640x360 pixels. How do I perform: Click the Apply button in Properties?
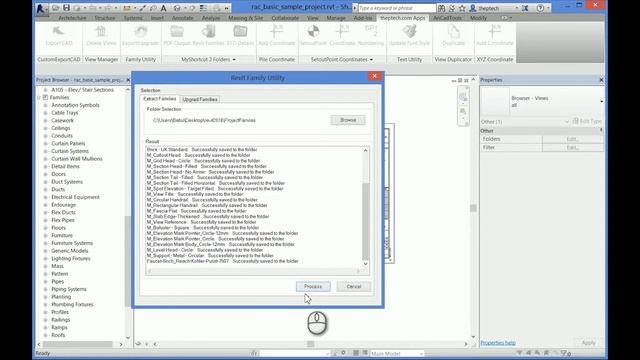click(x=588, y=343)
